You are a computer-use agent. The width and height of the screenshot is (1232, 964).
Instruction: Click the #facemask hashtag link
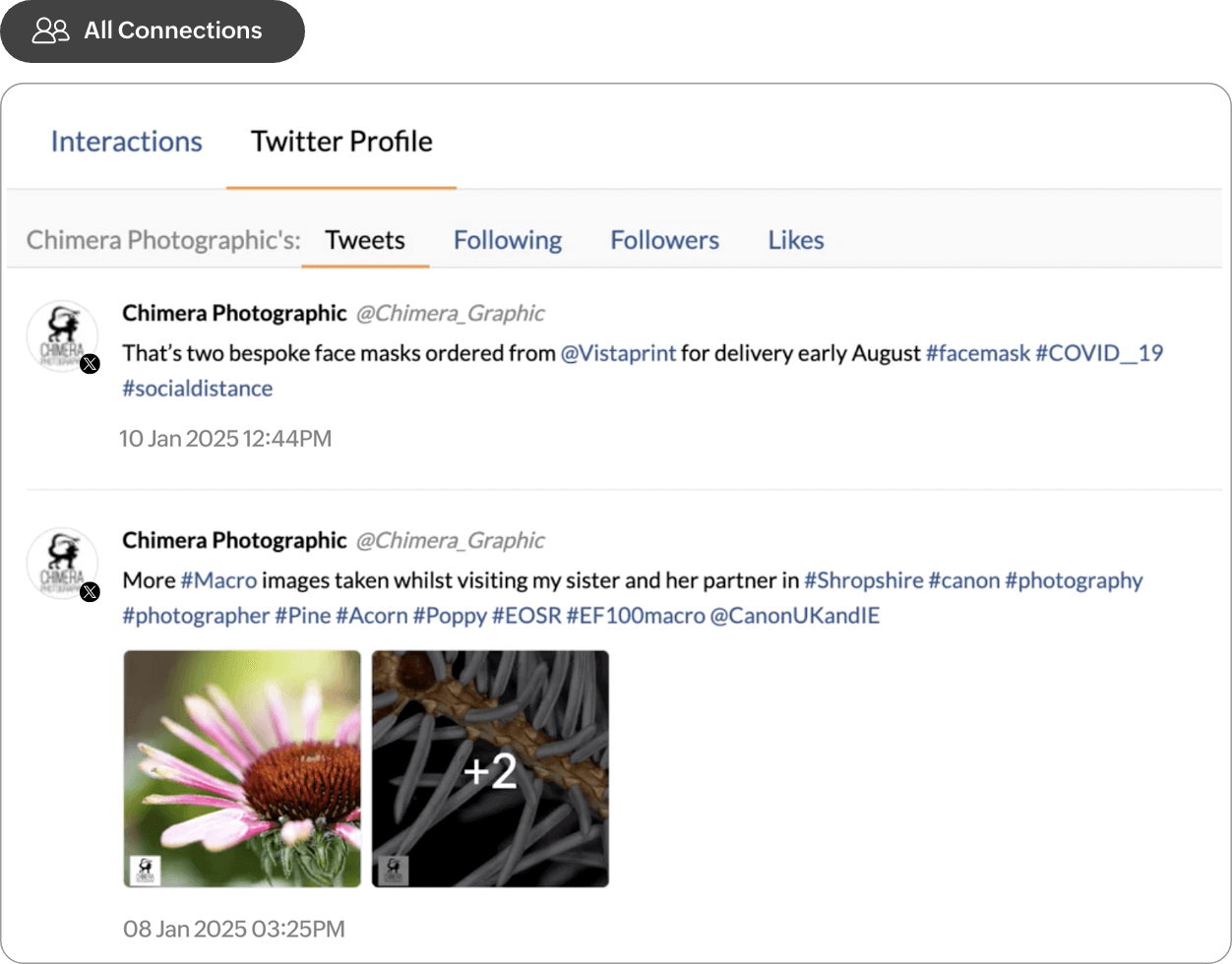coord(977,353)
